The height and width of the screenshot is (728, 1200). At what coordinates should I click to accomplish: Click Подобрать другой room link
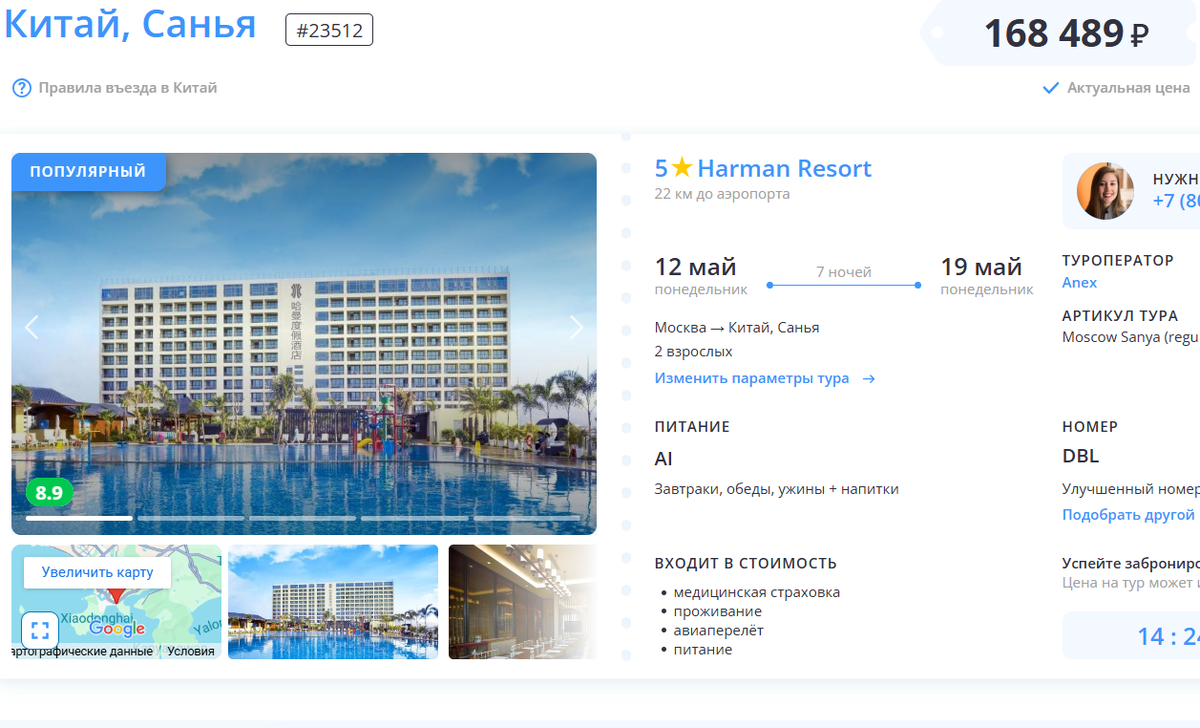coord(1128,515)
